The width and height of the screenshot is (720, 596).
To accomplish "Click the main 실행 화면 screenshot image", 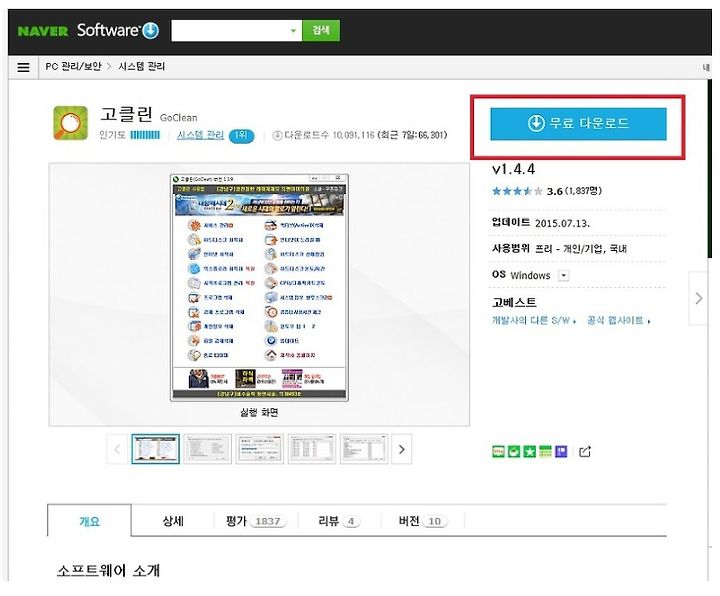I will pos(259,288).
